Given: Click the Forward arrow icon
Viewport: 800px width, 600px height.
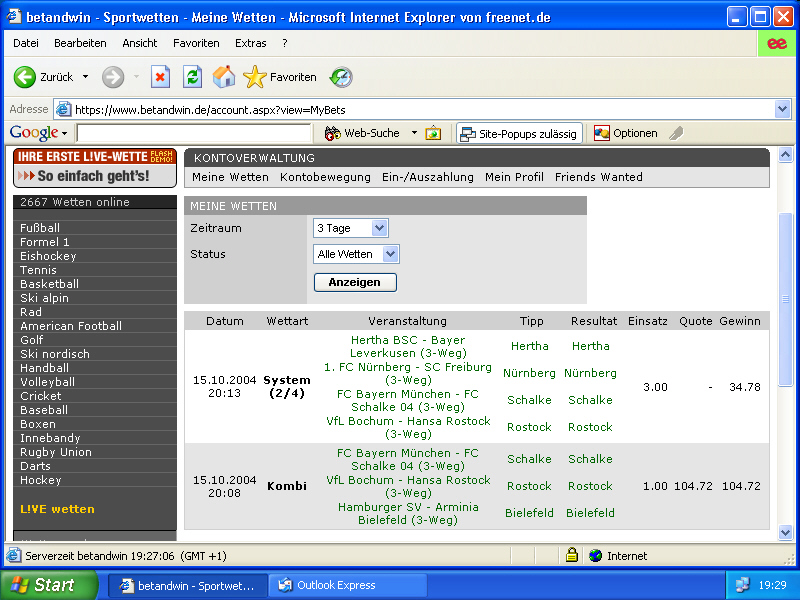Looking at the screenshot, I should [113, 78].
